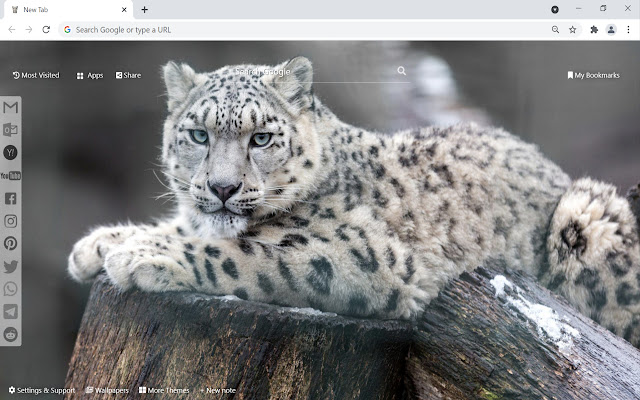Browse More Themes
Screen dimensions: 640x400
click(164, 390)
